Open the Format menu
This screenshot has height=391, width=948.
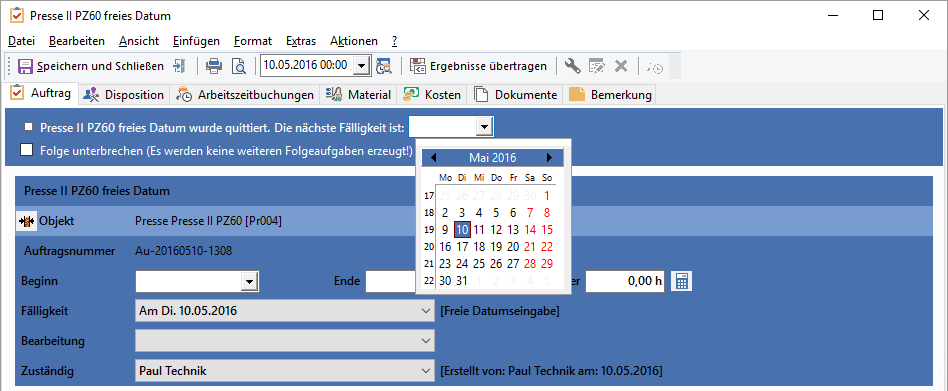pyautogui.click(x=253, y=41)
